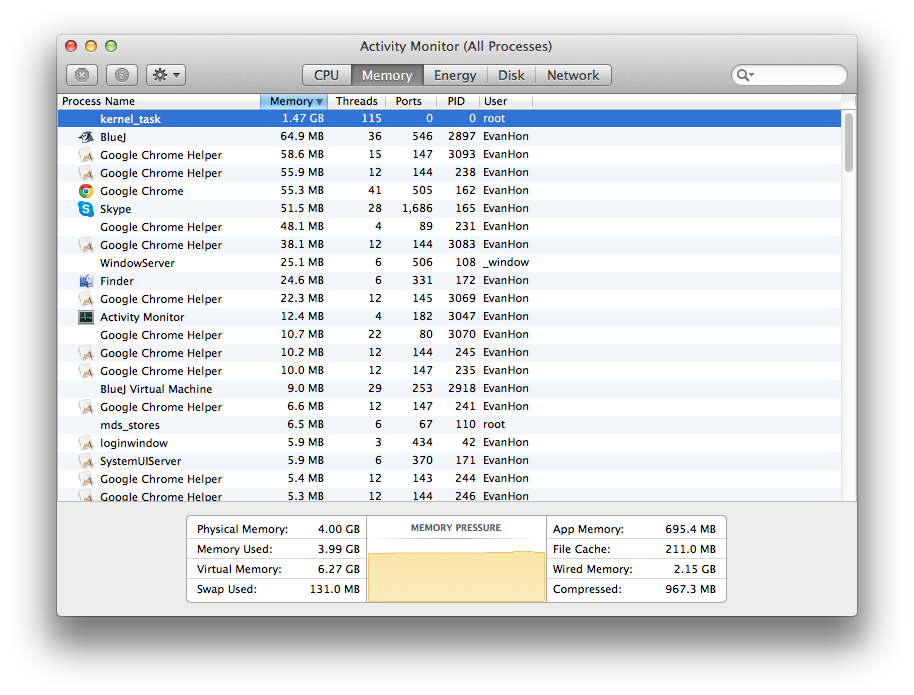Toggle Memory column sort arrow

pyautogui.click(x=319, y=102)
